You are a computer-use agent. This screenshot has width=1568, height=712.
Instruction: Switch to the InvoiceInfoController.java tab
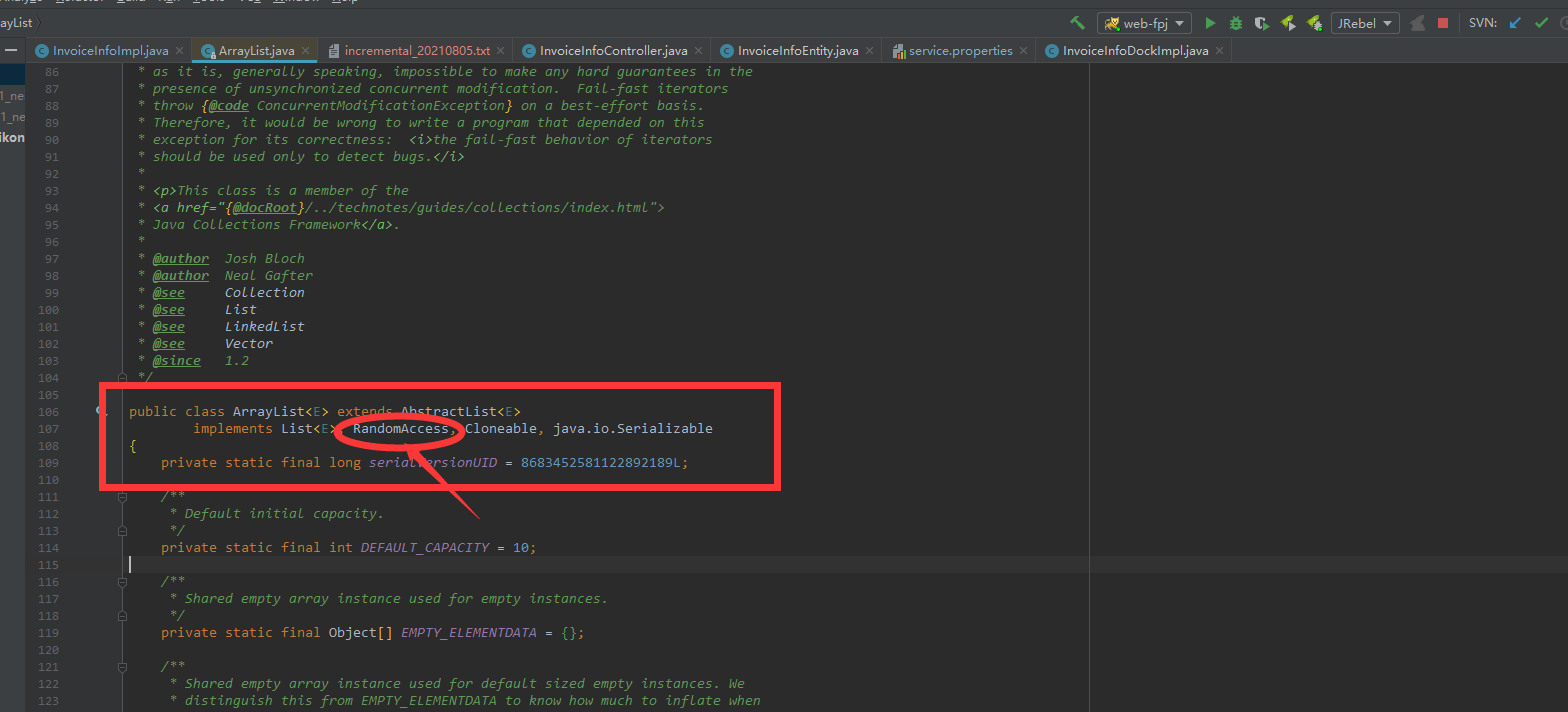(613, 50)
